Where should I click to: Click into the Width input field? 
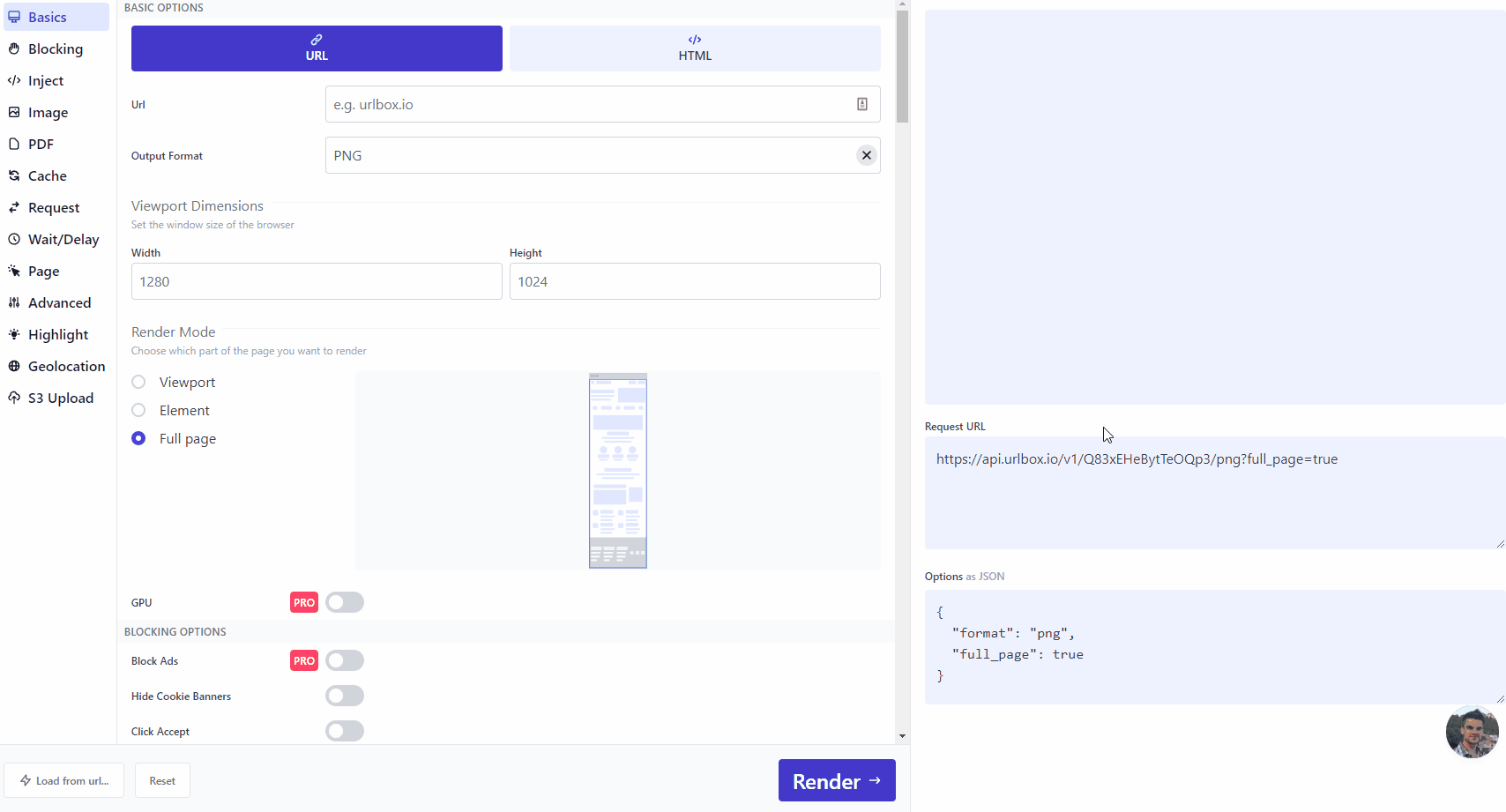pyautogui.click(x=317, y=281)
